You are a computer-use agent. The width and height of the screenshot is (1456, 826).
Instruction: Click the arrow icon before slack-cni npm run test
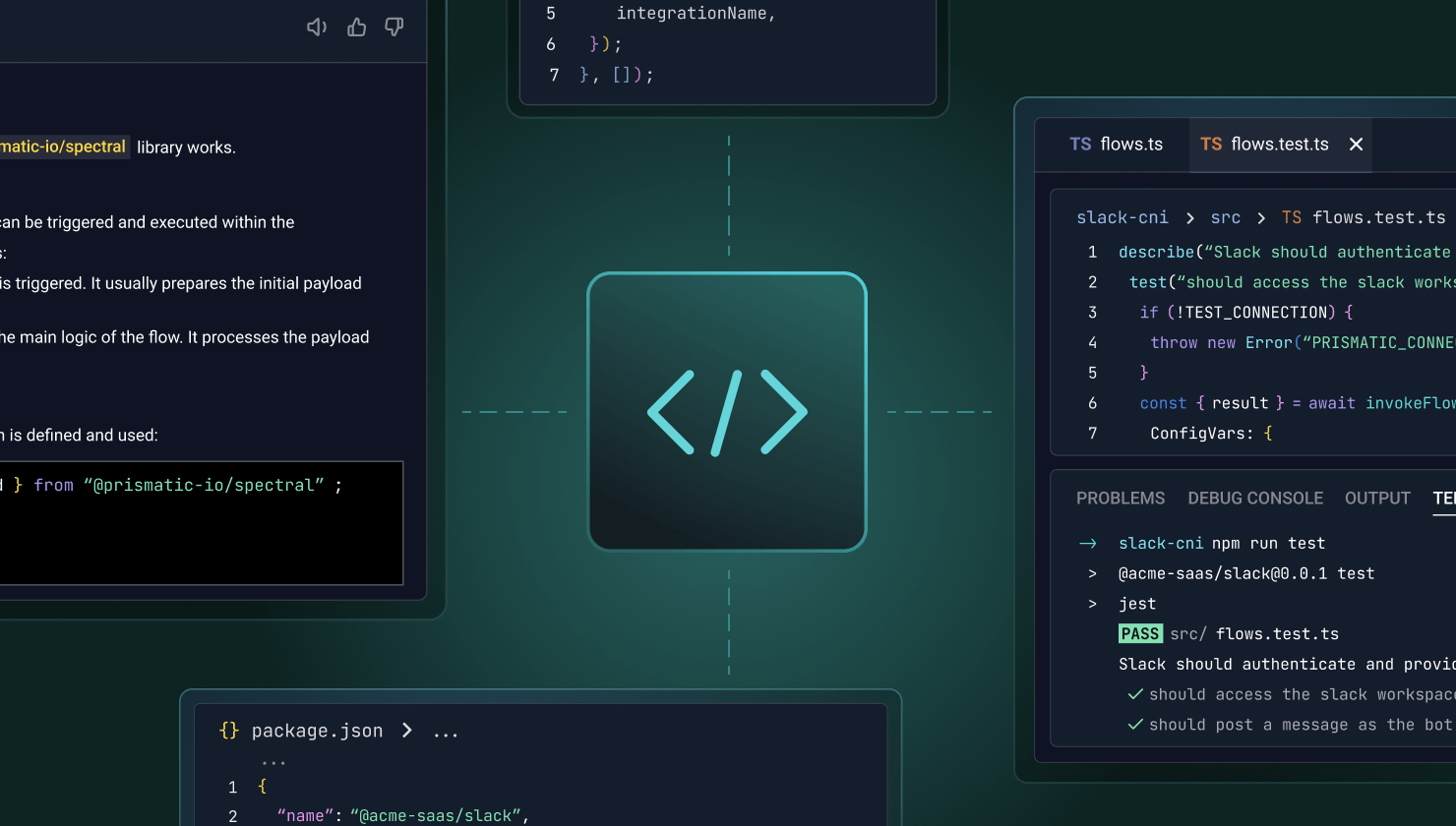point(1088,544)
